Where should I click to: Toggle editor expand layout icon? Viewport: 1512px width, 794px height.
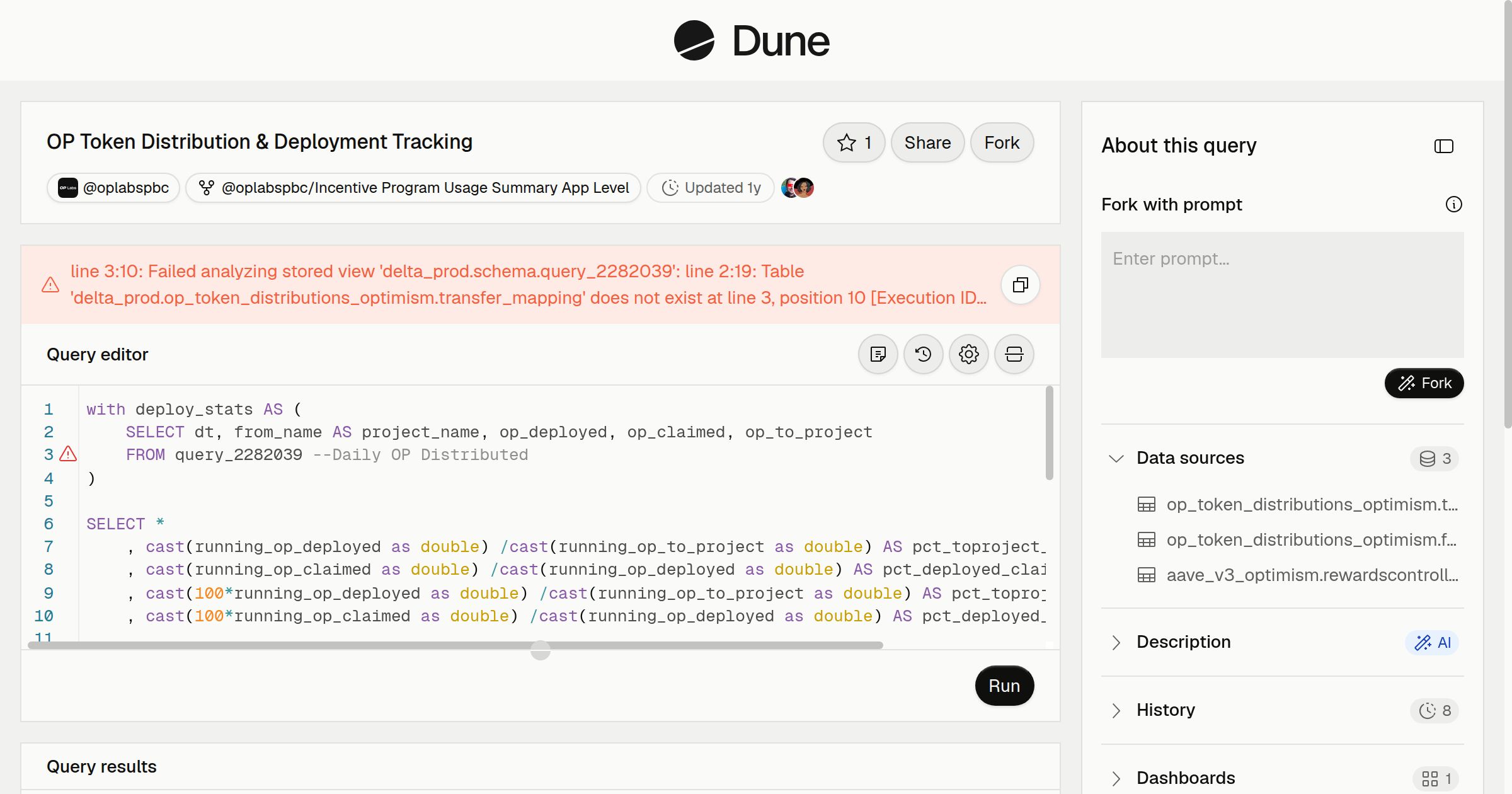[x=1014, y=354]
